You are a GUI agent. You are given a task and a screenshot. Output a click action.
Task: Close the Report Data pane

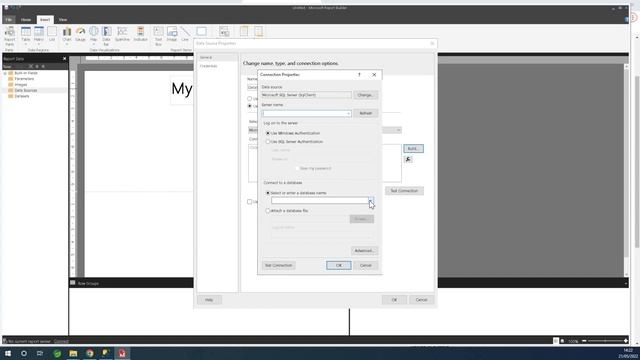pyautogui.click(x=64, y=59)
